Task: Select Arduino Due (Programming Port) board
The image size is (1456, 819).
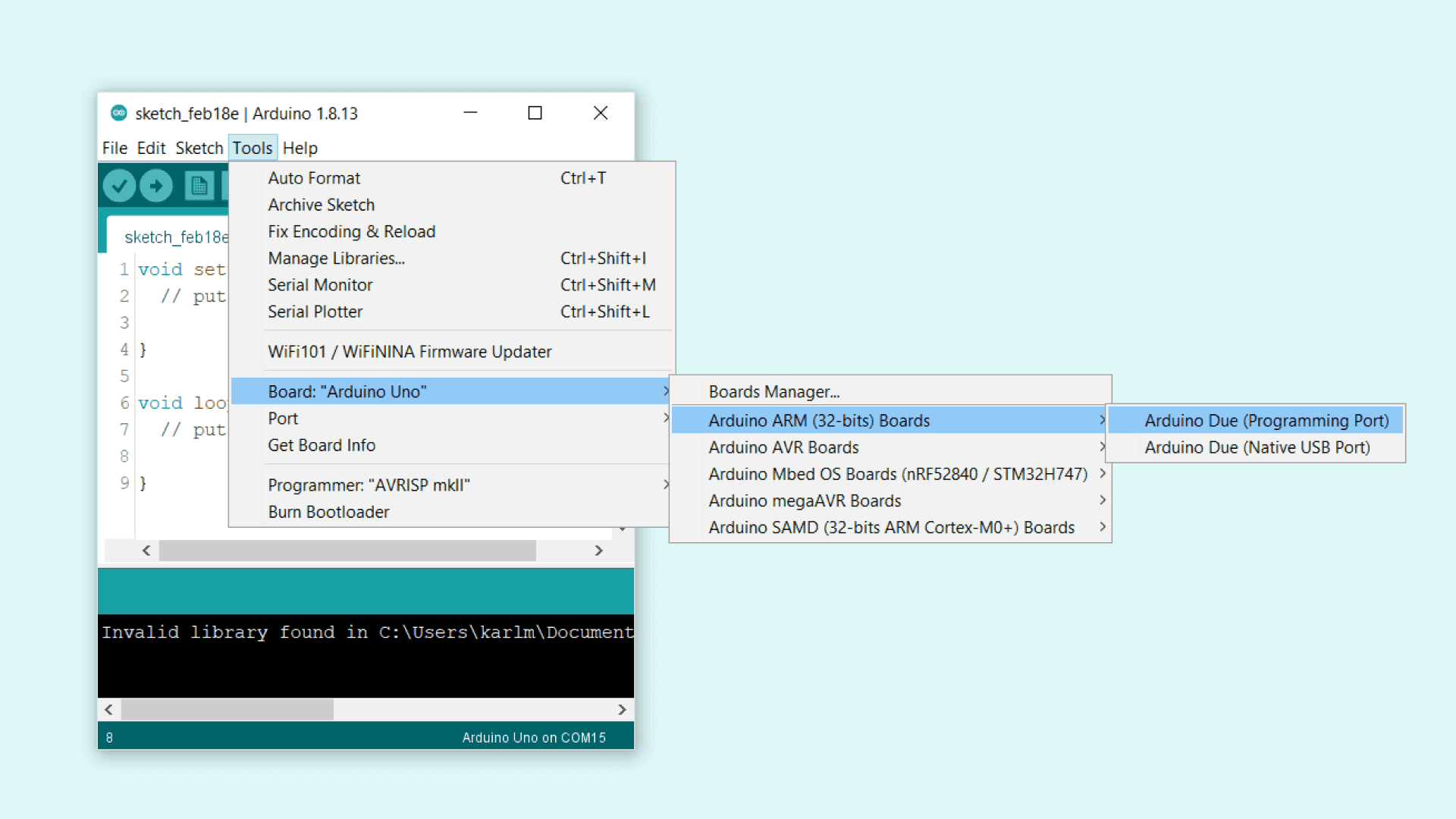Action: pos(1266,421)
